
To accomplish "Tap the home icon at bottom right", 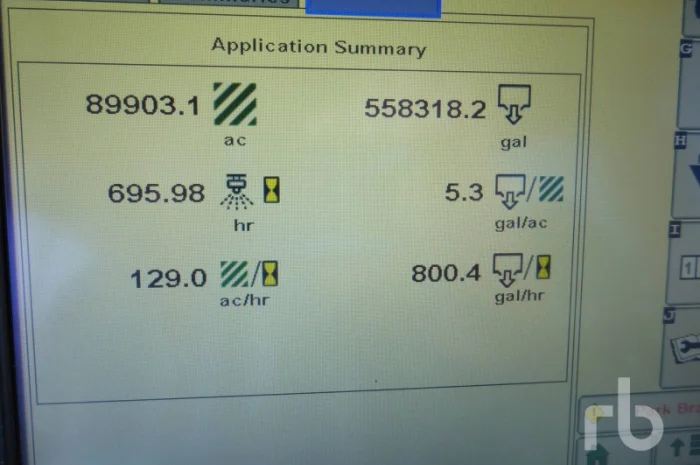I will (x=596, y=453).
